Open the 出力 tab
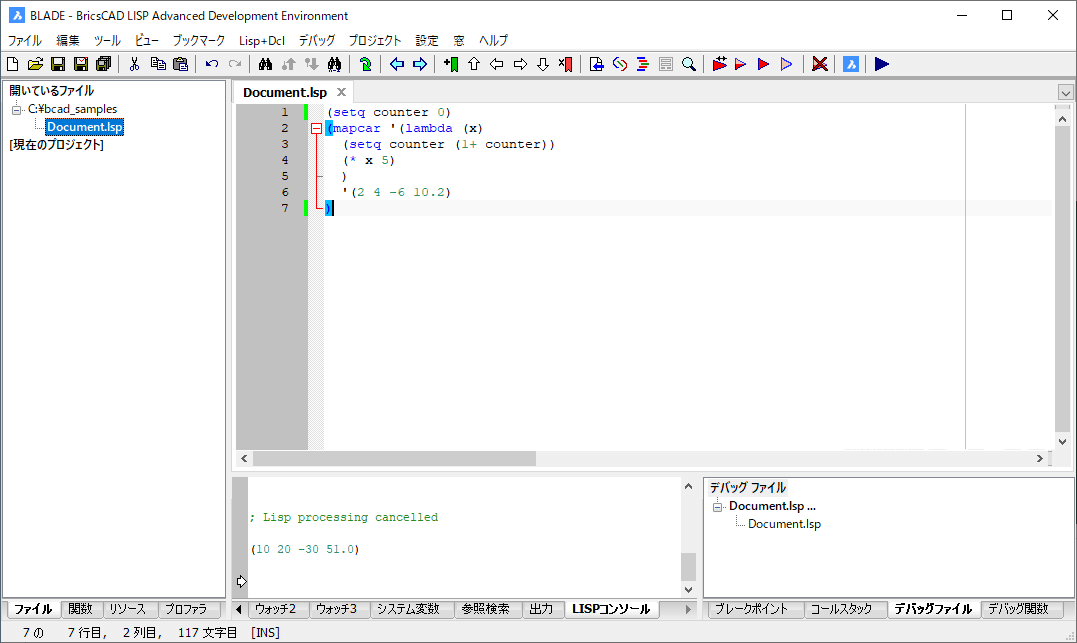This screenshot has height=643, width=1077. (541, 609)
